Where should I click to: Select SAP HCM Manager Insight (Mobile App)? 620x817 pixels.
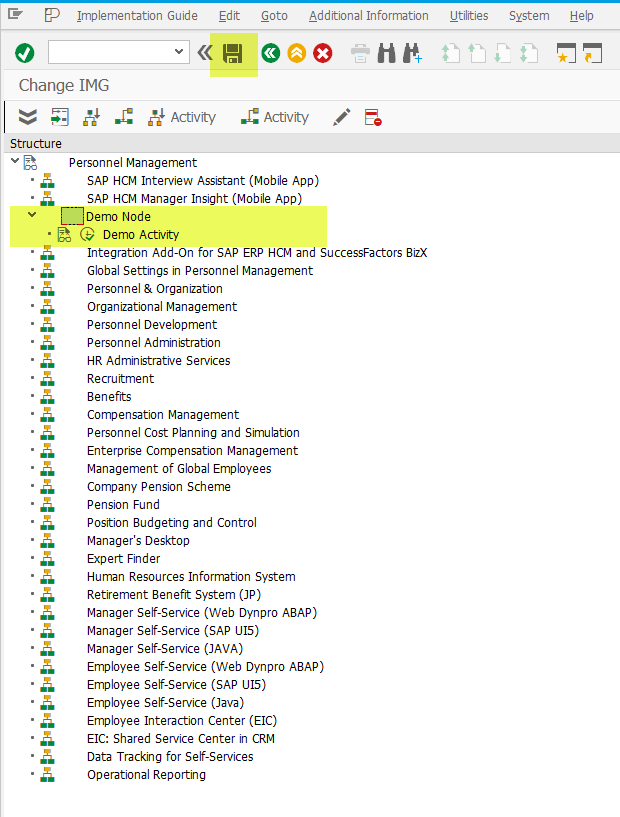[x=194, y=199]
